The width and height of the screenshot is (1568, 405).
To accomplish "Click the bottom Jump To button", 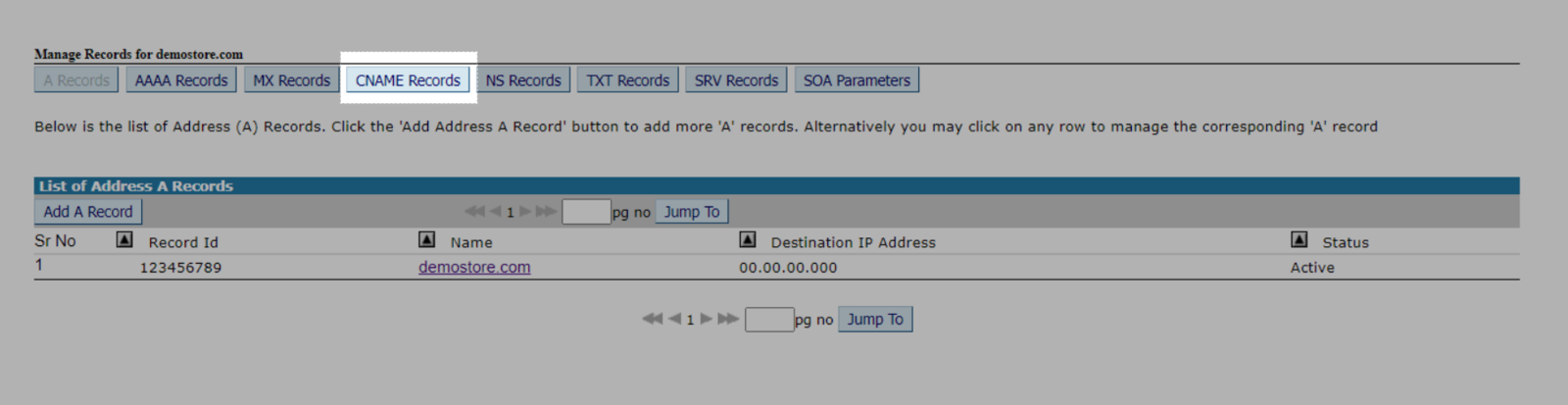I will pyautogui.click(x=875, y=319).
